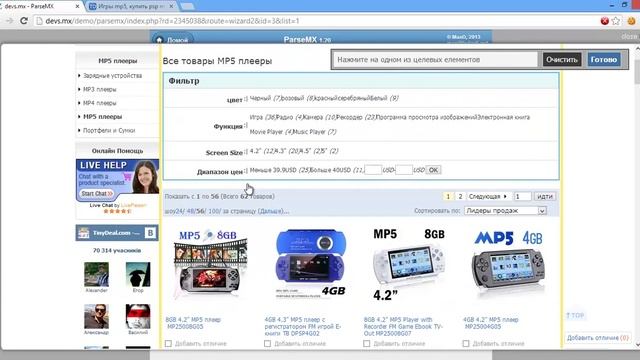Open Портфели и Сумки category
Image resolution: width=640 pixels, height=360 pixels.
[x=109, y=131]
